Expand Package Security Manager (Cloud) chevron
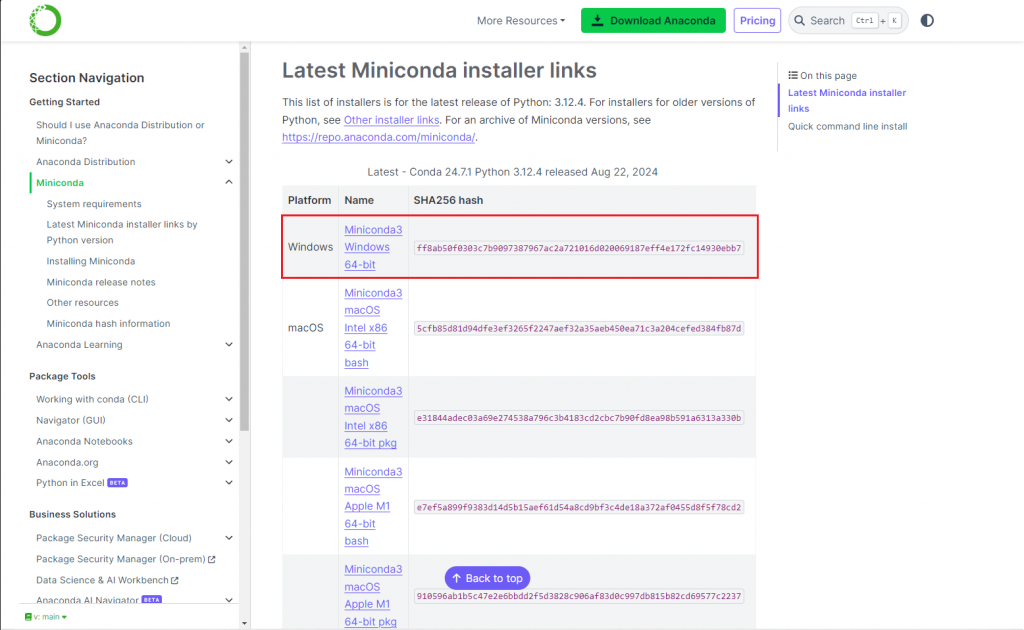The height and width of the screenshot is (630, 1024). click(x=229, y=537)
